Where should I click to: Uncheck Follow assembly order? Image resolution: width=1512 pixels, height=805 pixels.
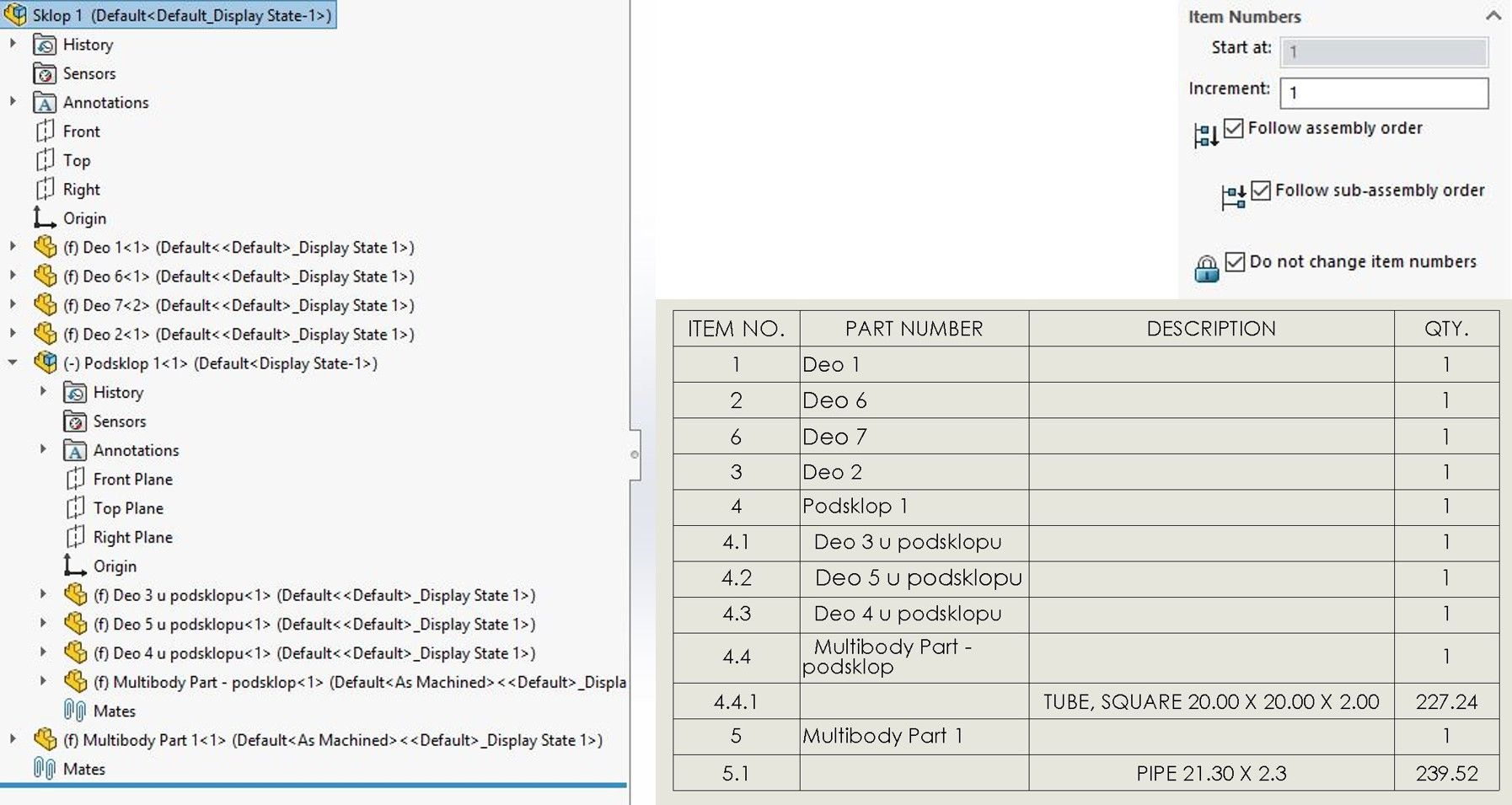tap(1232, 128)
